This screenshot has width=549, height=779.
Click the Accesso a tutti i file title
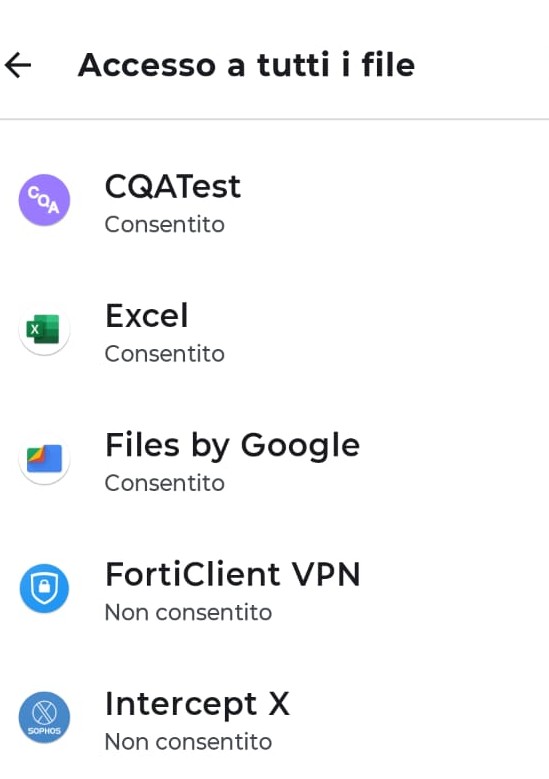pyautogui.click(x=246, y=65)
